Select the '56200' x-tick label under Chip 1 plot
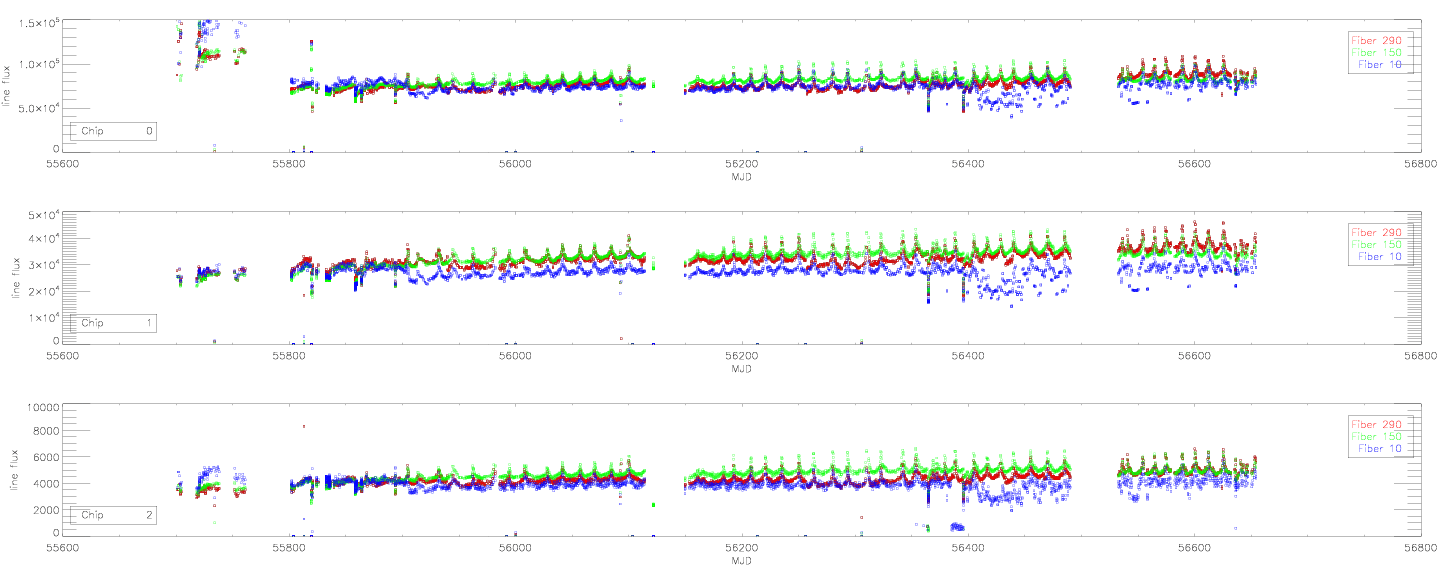This screenshot has width=1440, height=576. (x=742, y=356)
